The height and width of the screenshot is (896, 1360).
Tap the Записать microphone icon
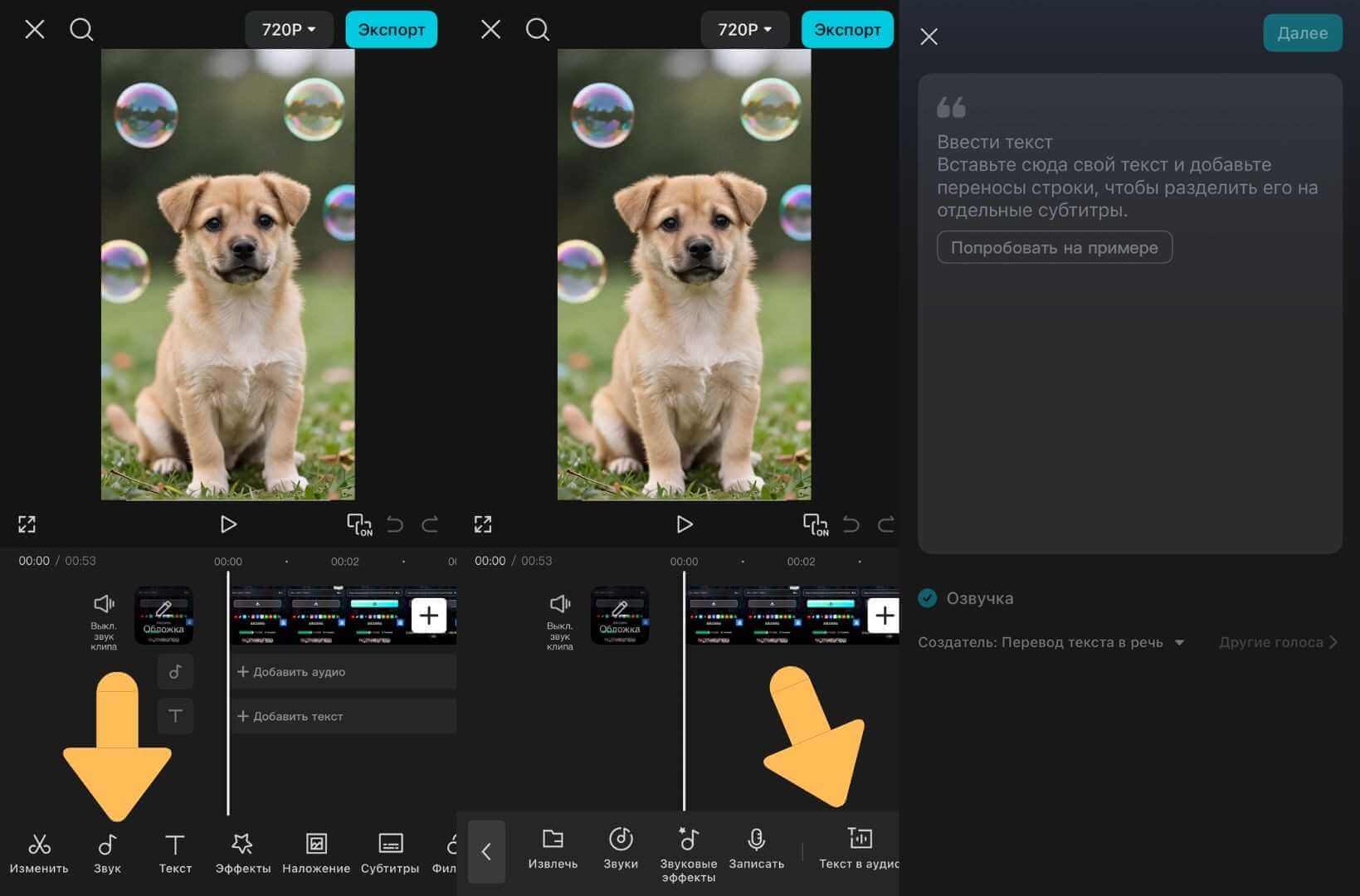756,849
